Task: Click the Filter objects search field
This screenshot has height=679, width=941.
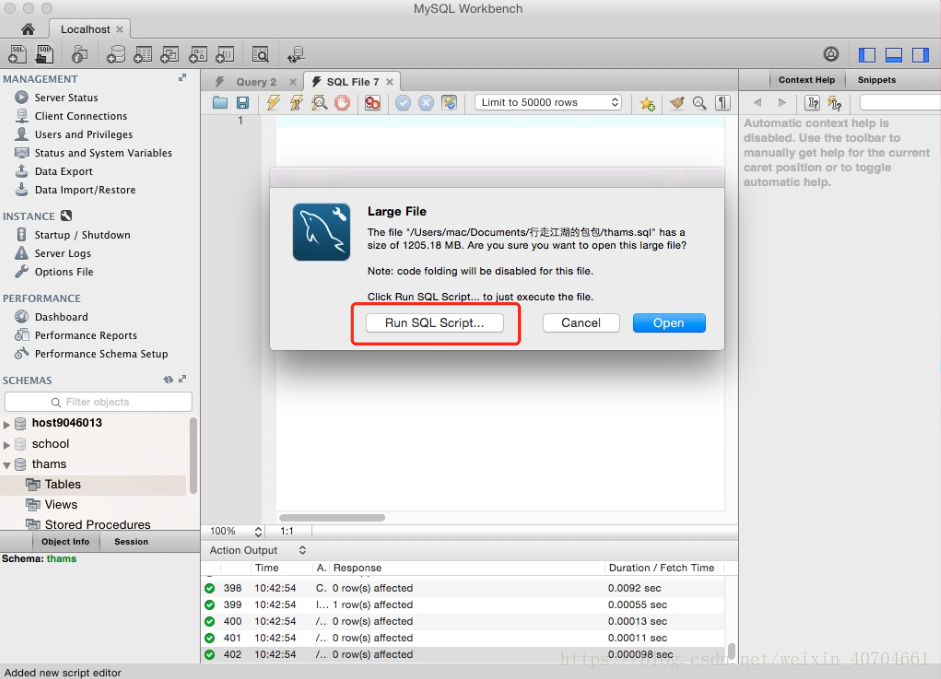Action: click(98, 402)
